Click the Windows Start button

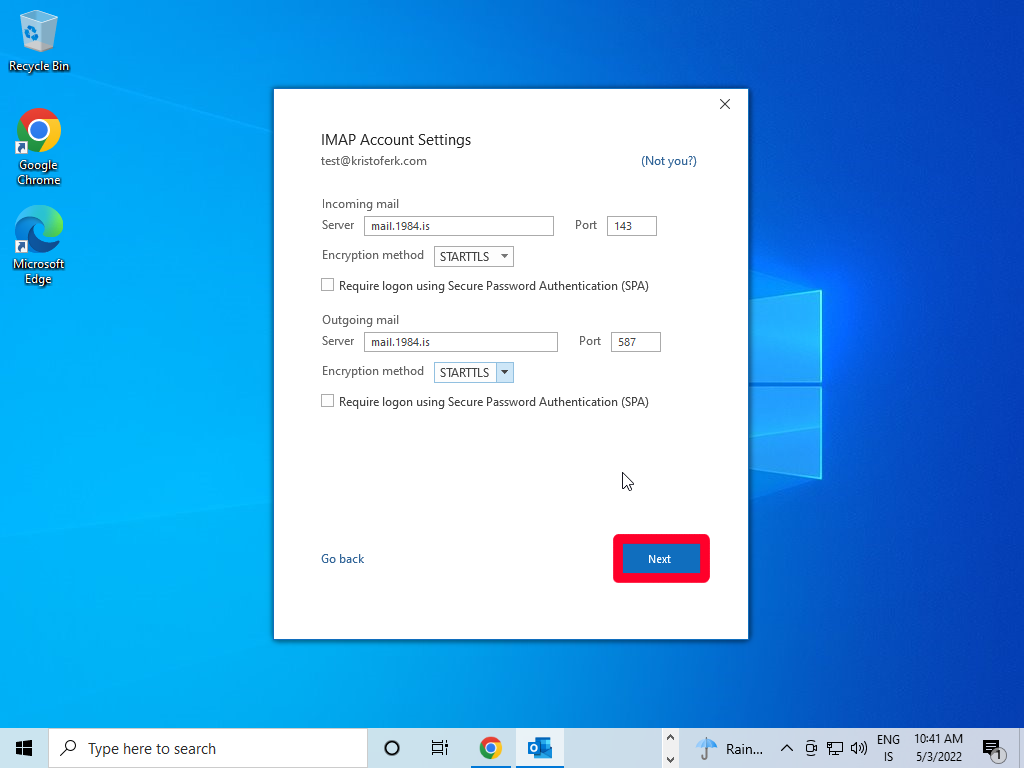coord(24,748)
